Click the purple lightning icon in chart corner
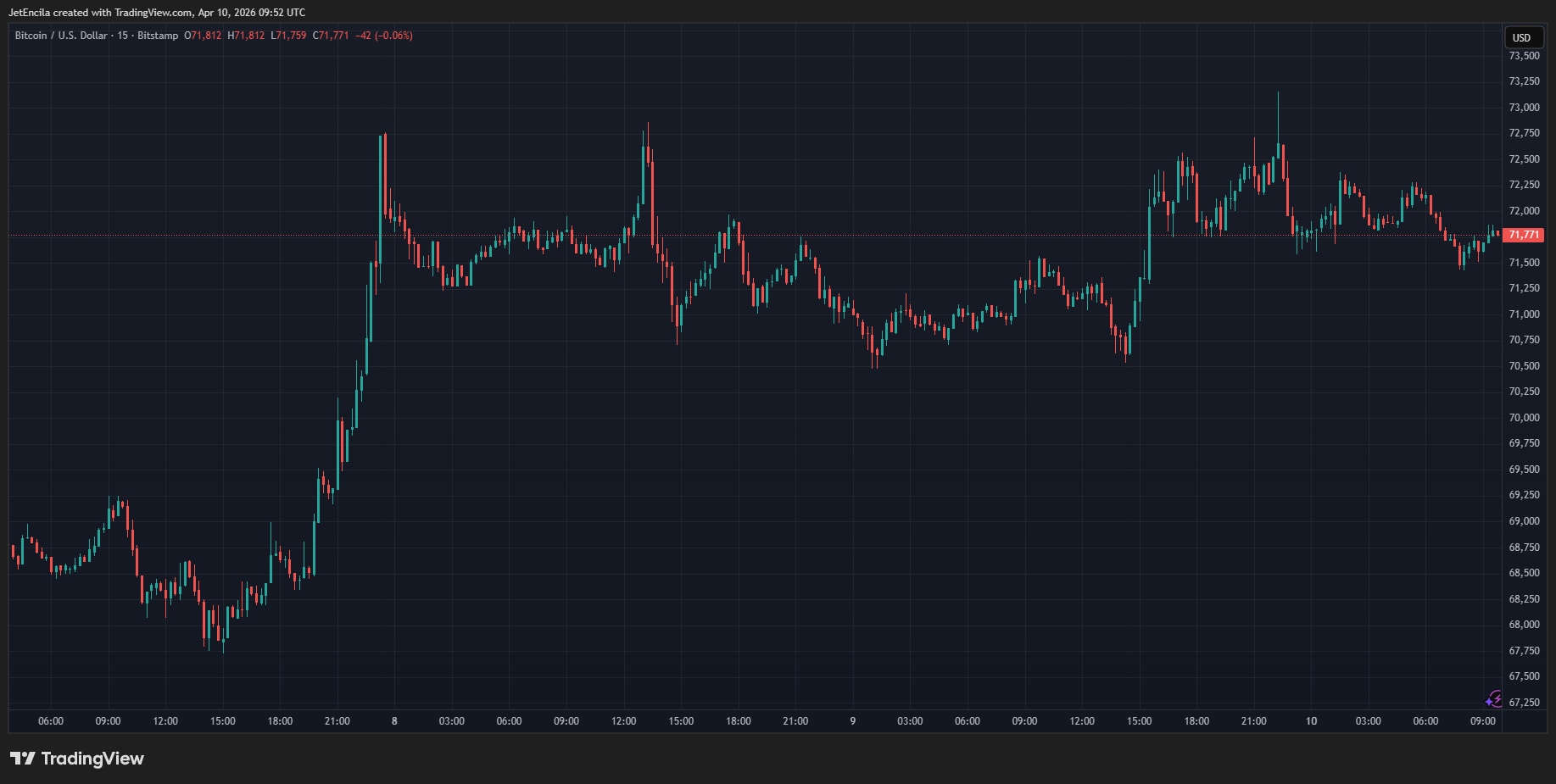Screen dimensions: 1556x784 (x=1494, y=698)
